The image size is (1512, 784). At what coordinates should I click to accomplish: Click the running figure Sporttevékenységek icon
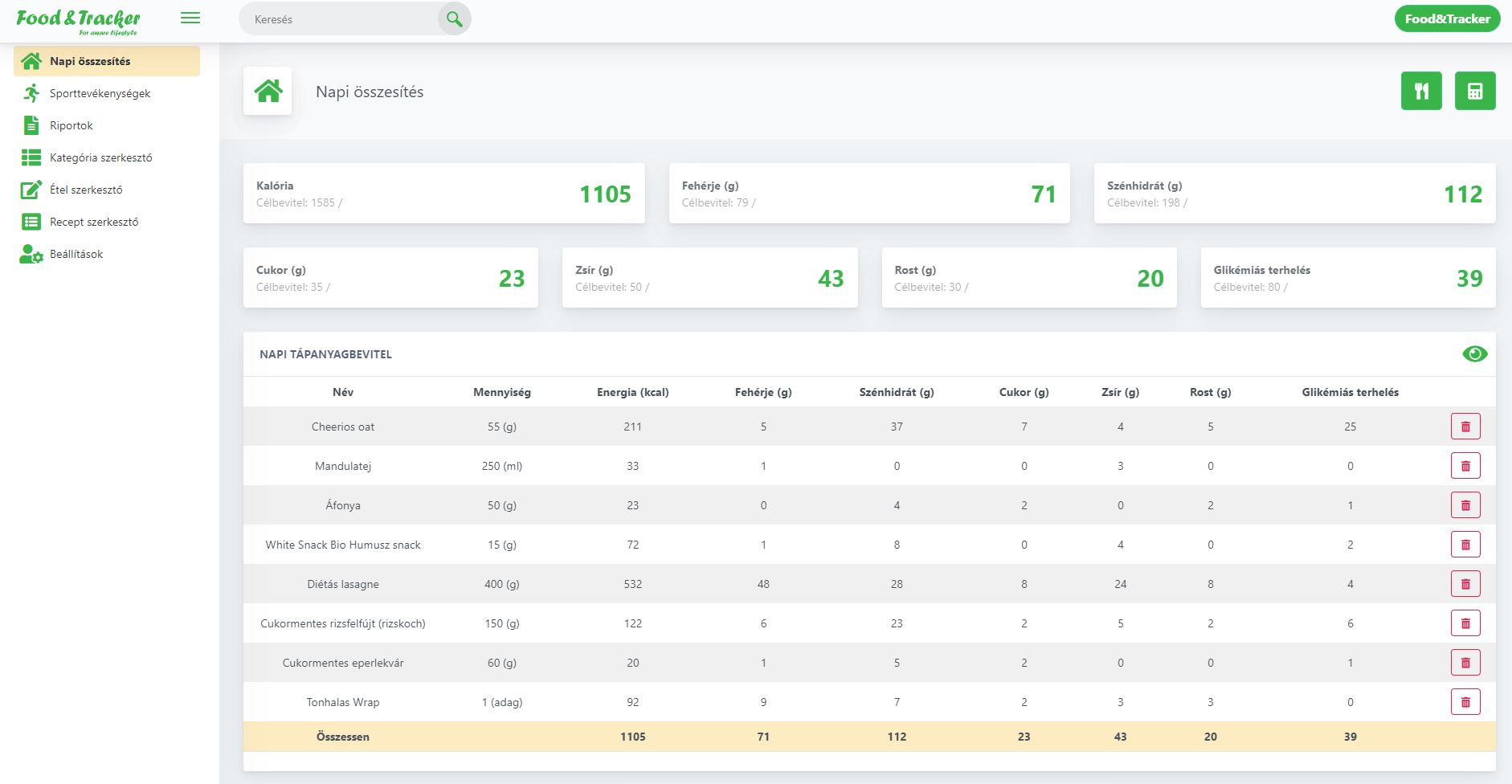click(31, 93)
